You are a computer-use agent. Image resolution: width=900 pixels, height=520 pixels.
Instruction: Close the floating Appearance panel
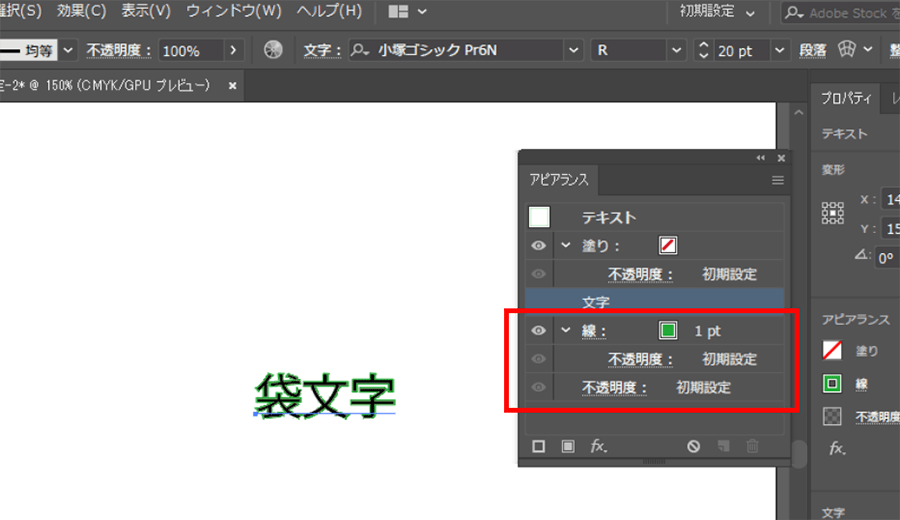[781, 158]
